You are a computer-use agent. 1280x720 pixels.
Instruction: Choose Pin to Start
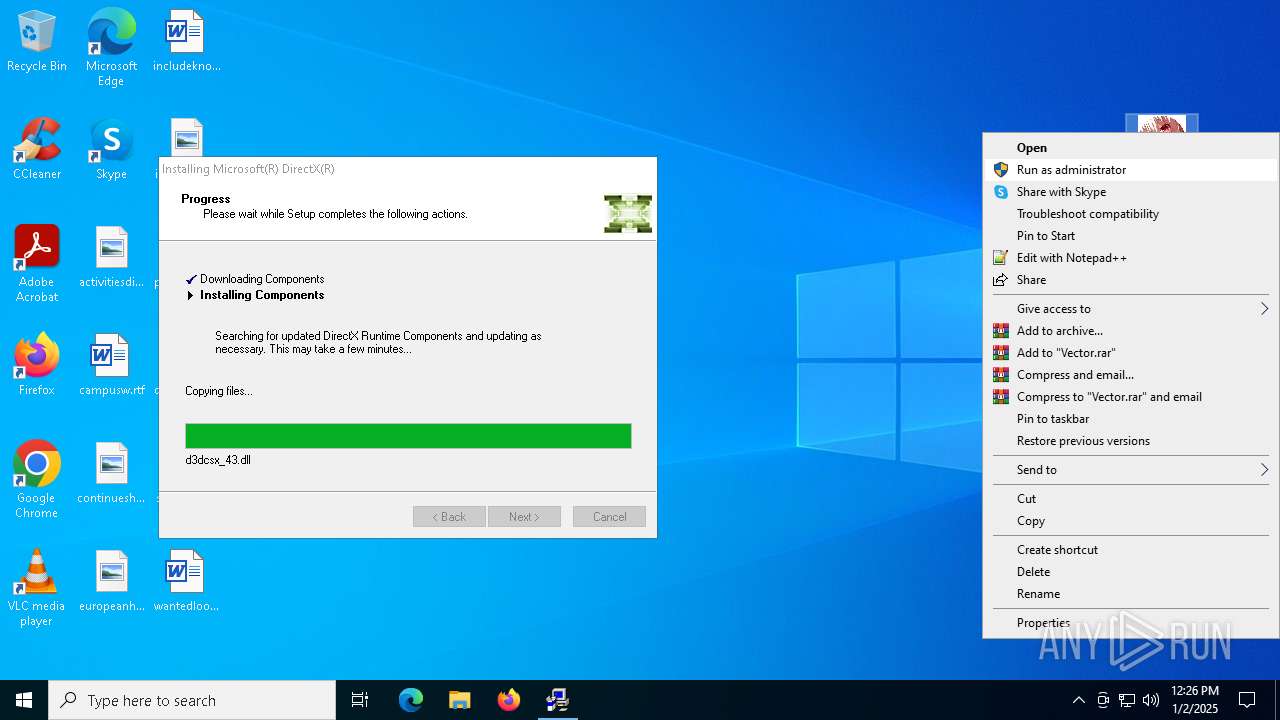click(1131, 236)
